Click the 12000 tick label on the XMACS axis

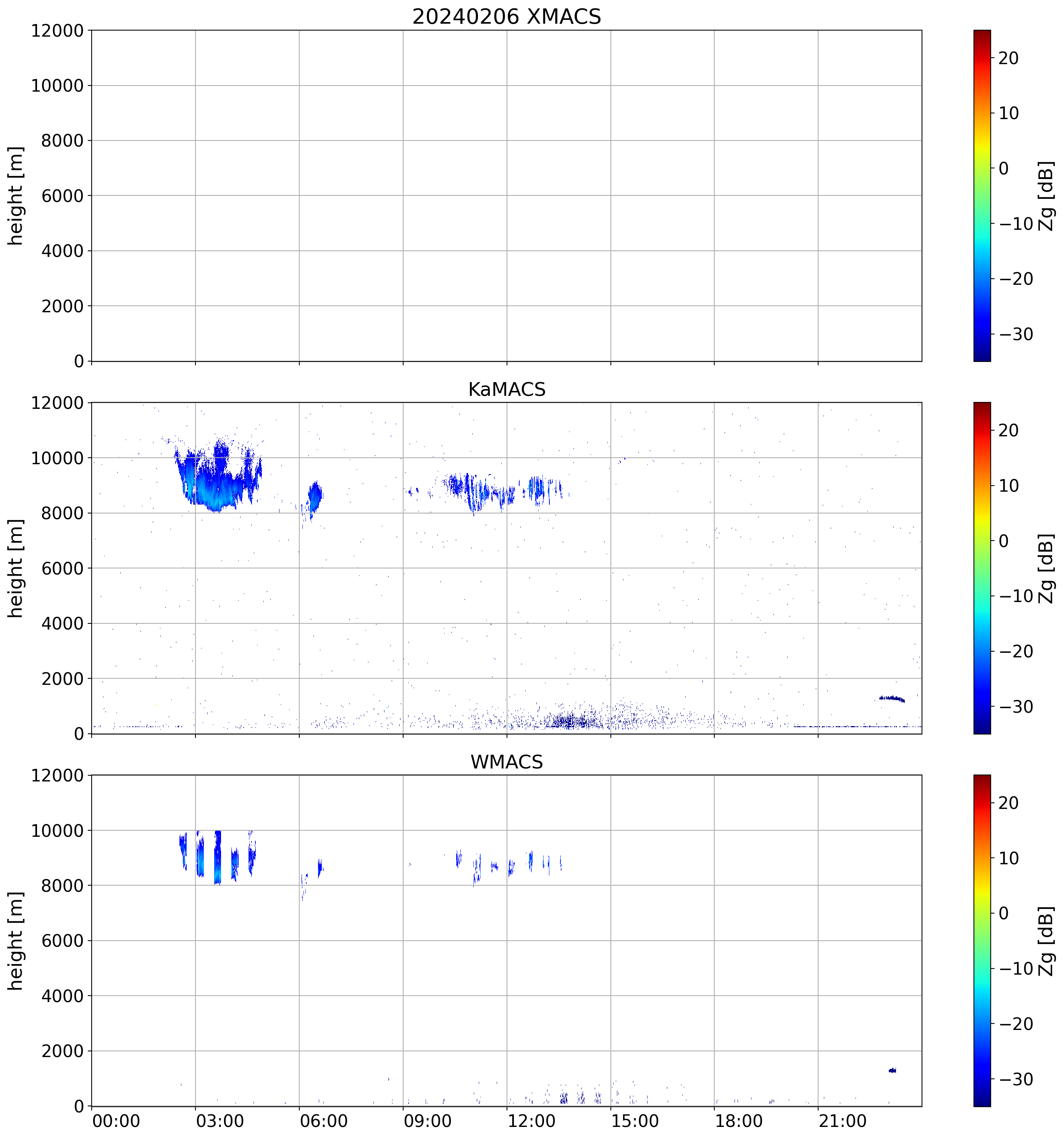(x=57, y=30)
